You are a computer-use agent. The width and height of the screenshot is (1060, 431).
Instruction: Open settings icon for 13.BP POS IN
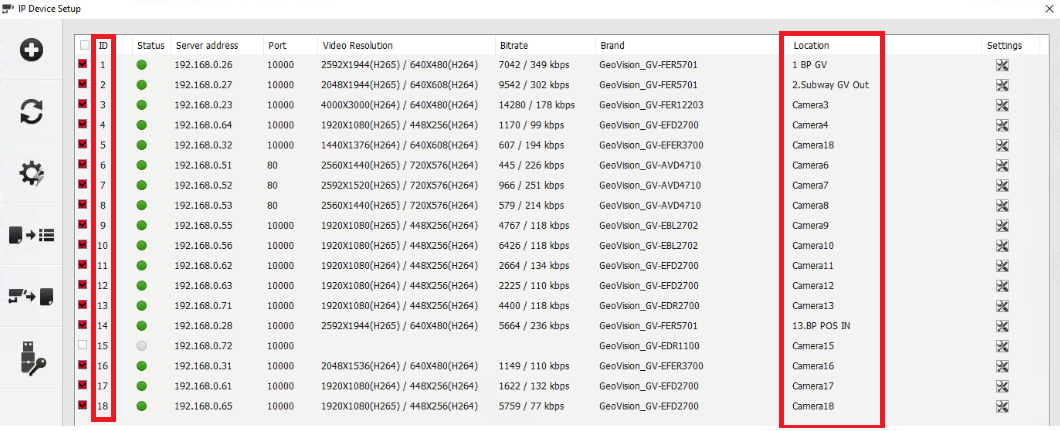tap(1002, 326)
